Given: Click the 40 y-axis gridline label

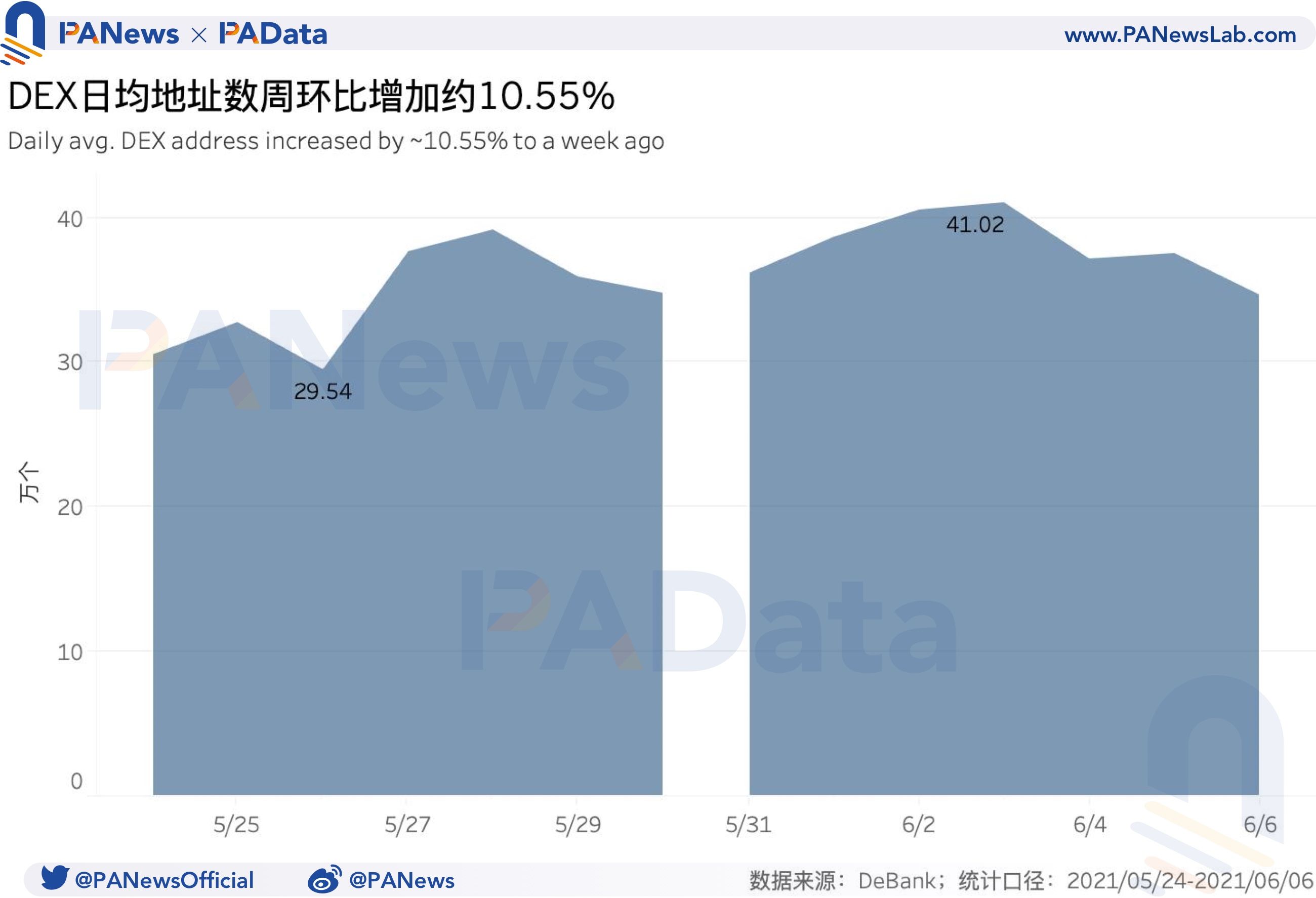Looking at the screenshot, I should tap(70, 219).
